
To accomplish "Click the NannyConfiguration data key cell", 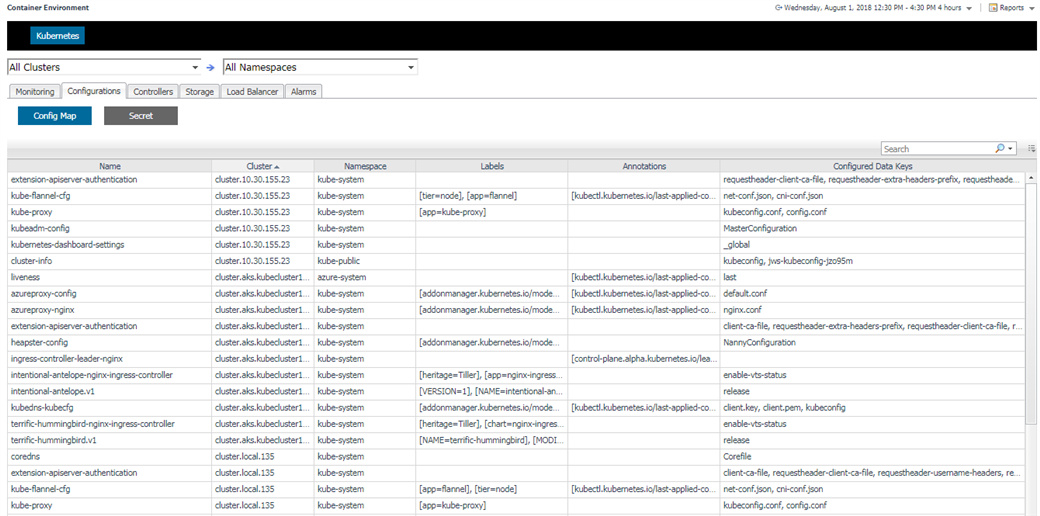I will (x=872, y=342).
